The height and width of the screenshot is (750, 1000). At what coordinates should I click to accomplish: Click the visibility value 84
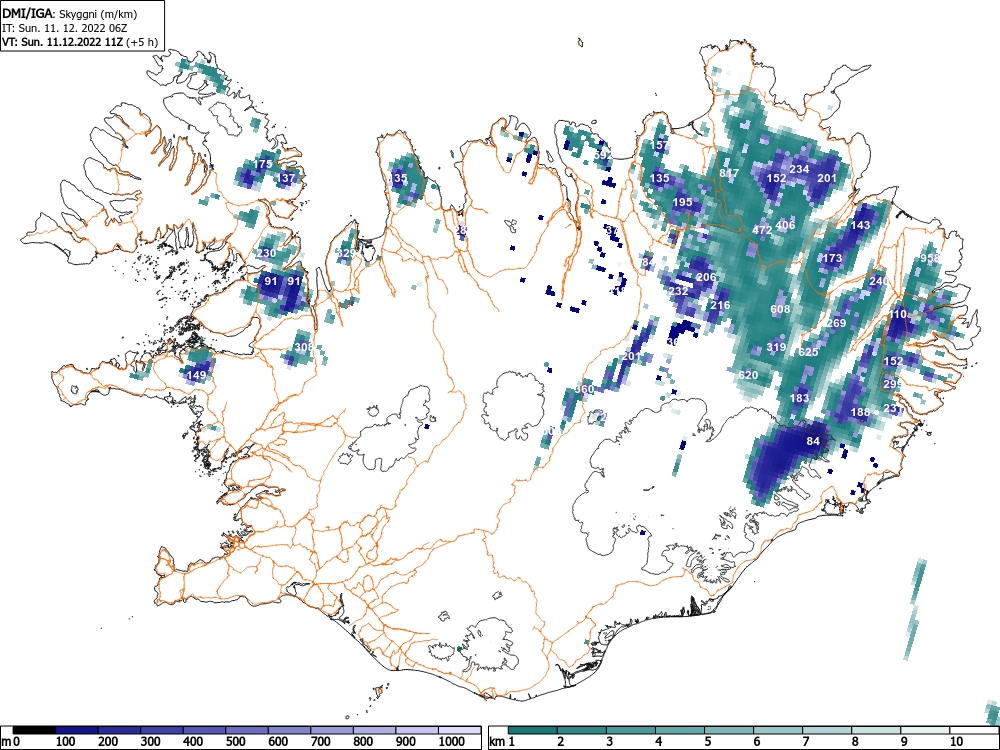[813, 441]
